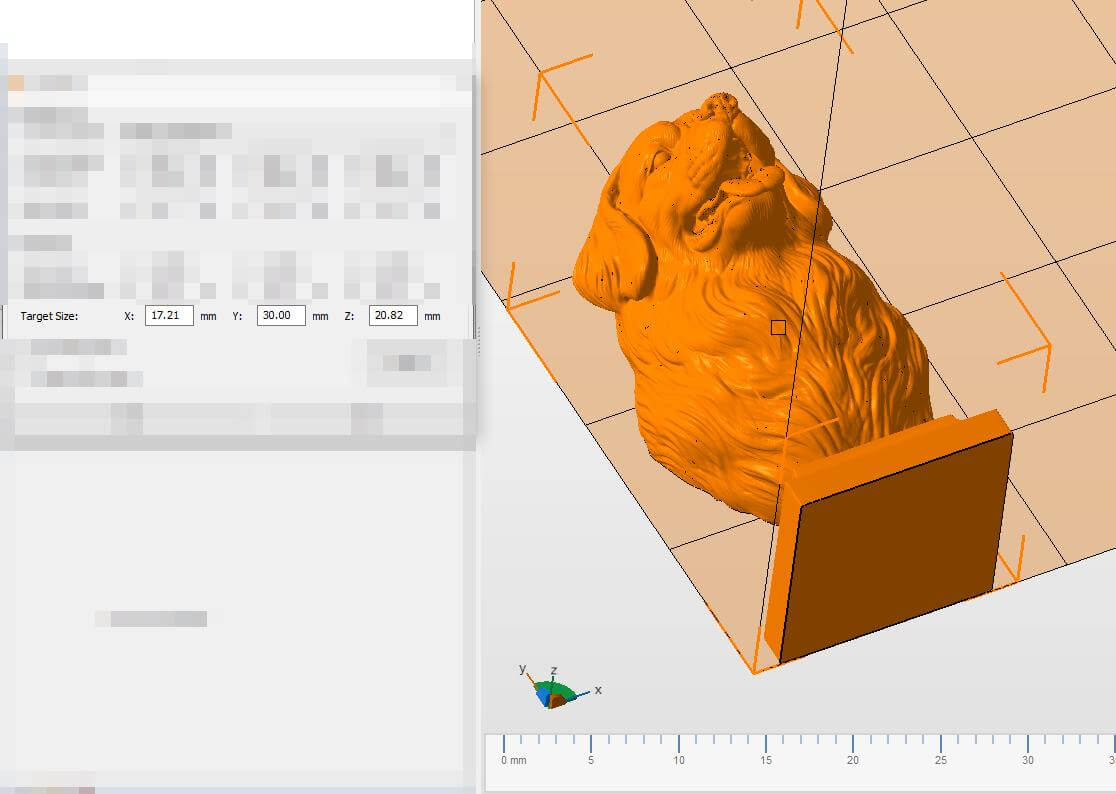Click bounding box corner bracket below the base
Screen dimensions: 1116x794
tap(757, 668)
